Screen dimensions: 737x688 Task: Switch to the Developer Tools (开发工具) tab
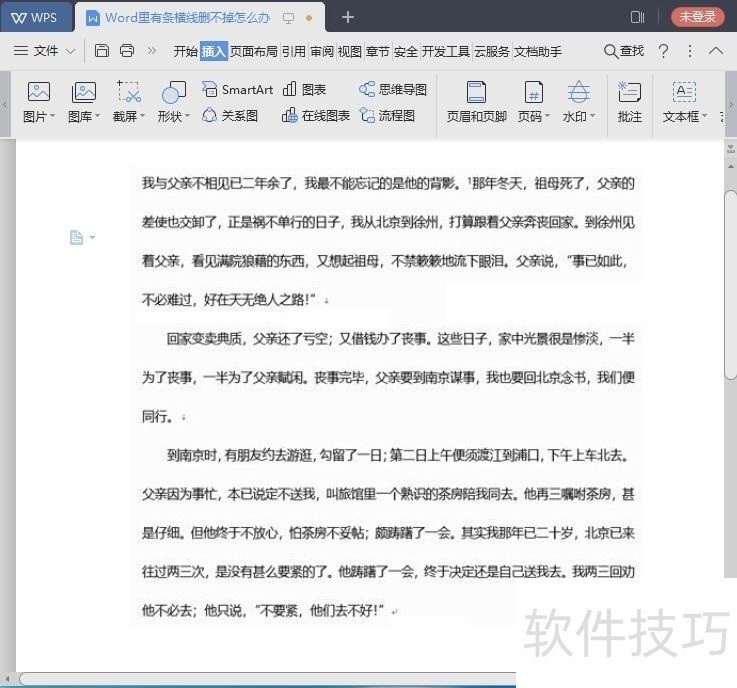click(446, 51)
